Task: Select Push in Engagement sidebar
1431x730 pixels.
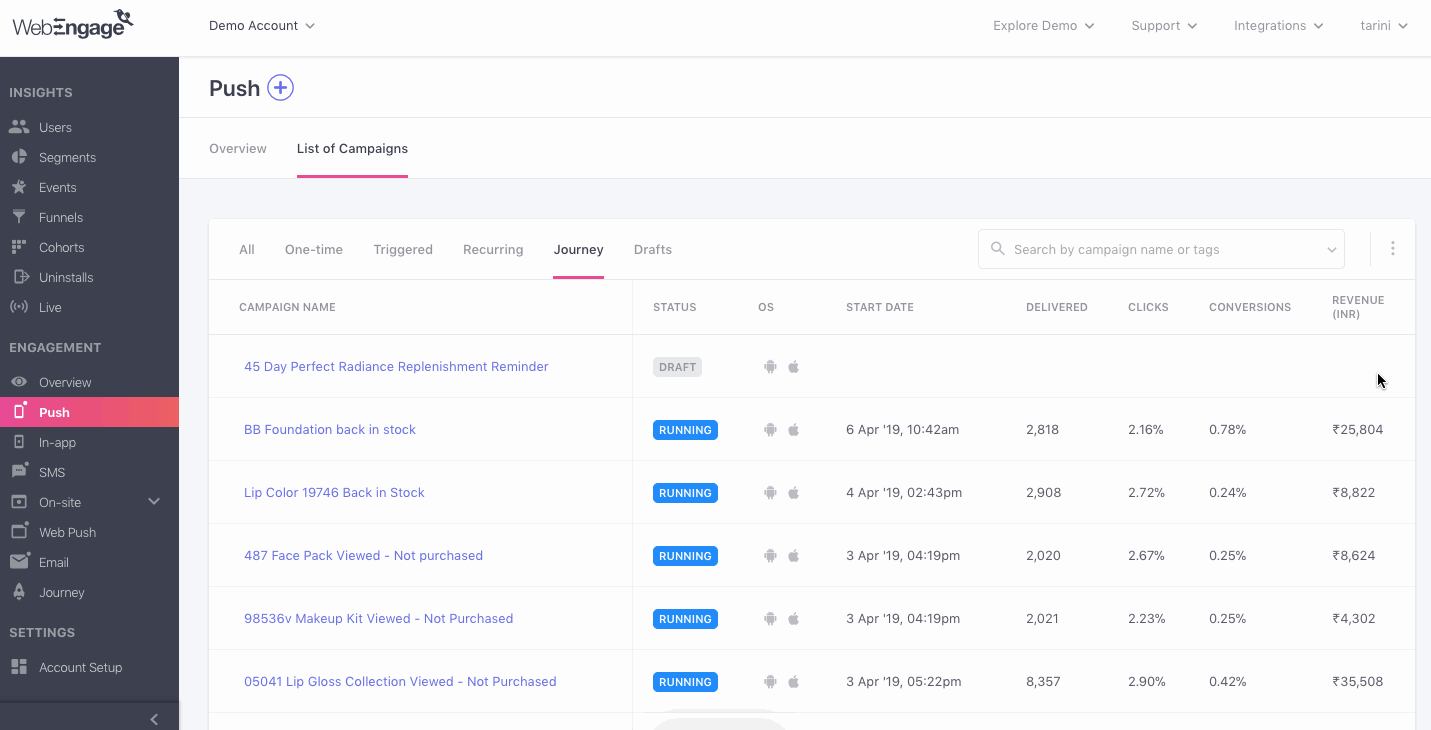Action: pyautogui.click(x=89, y=412)
